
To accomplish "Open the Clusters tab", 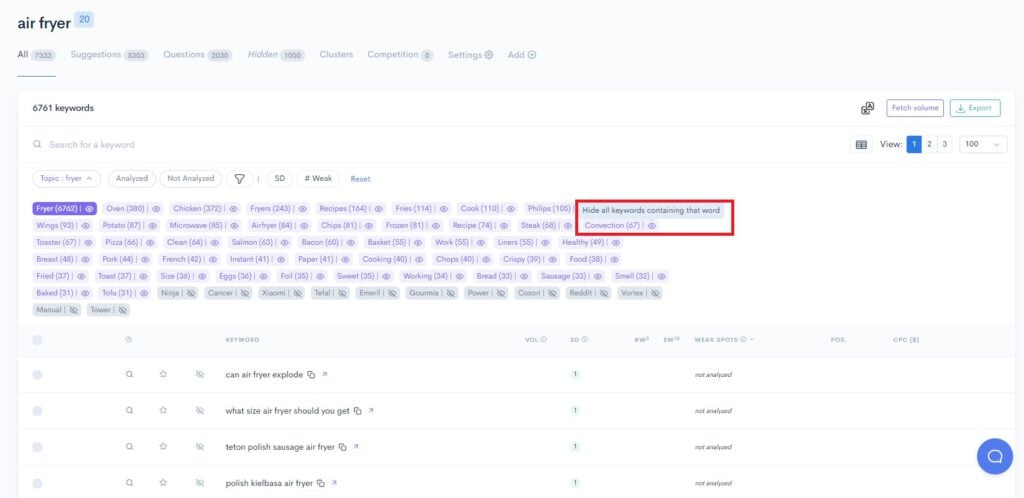I will [x=336, y=55].
